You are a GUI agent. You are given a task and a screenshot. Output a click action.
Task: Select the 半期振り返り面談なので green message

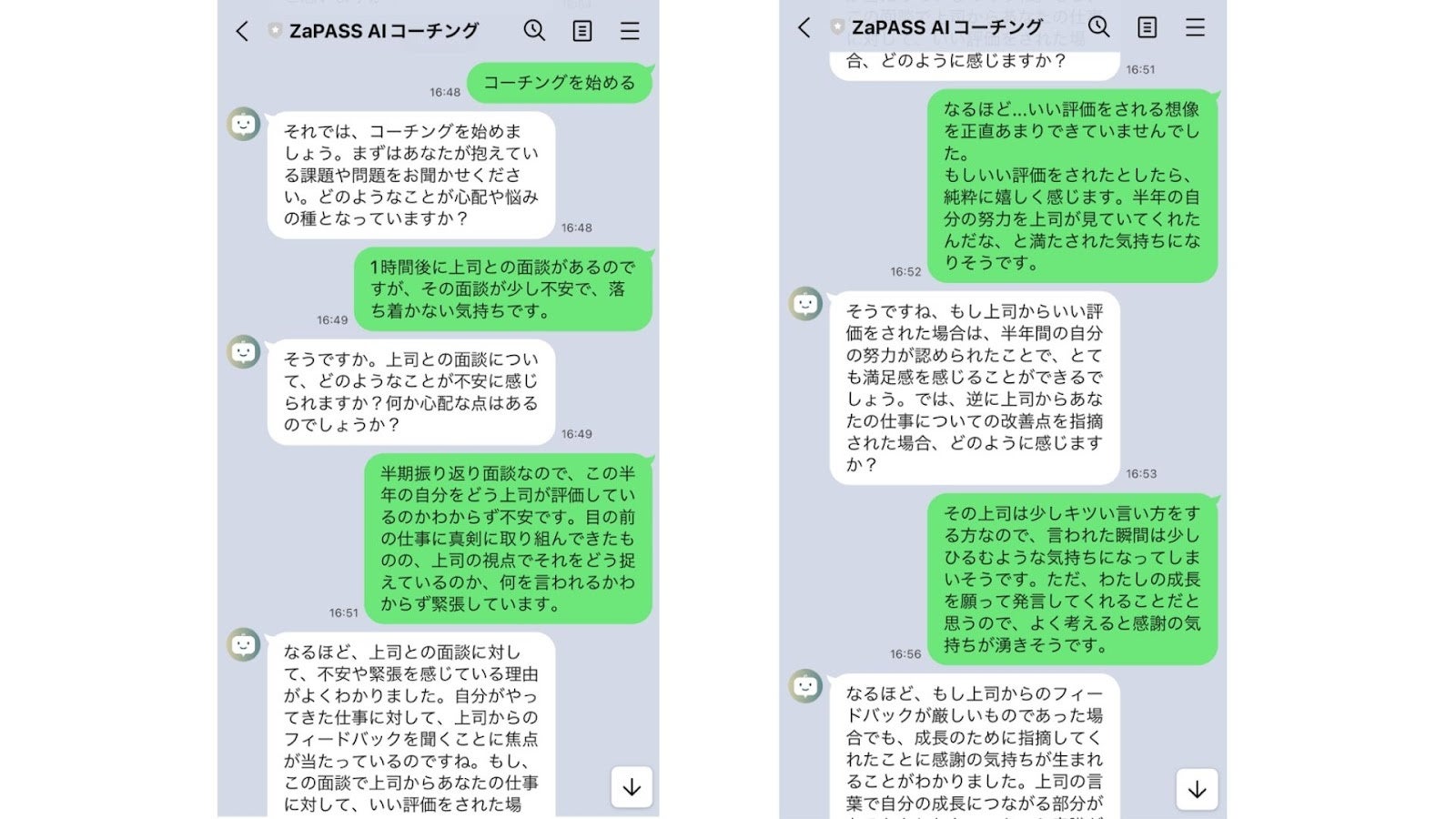click(508, 539)
